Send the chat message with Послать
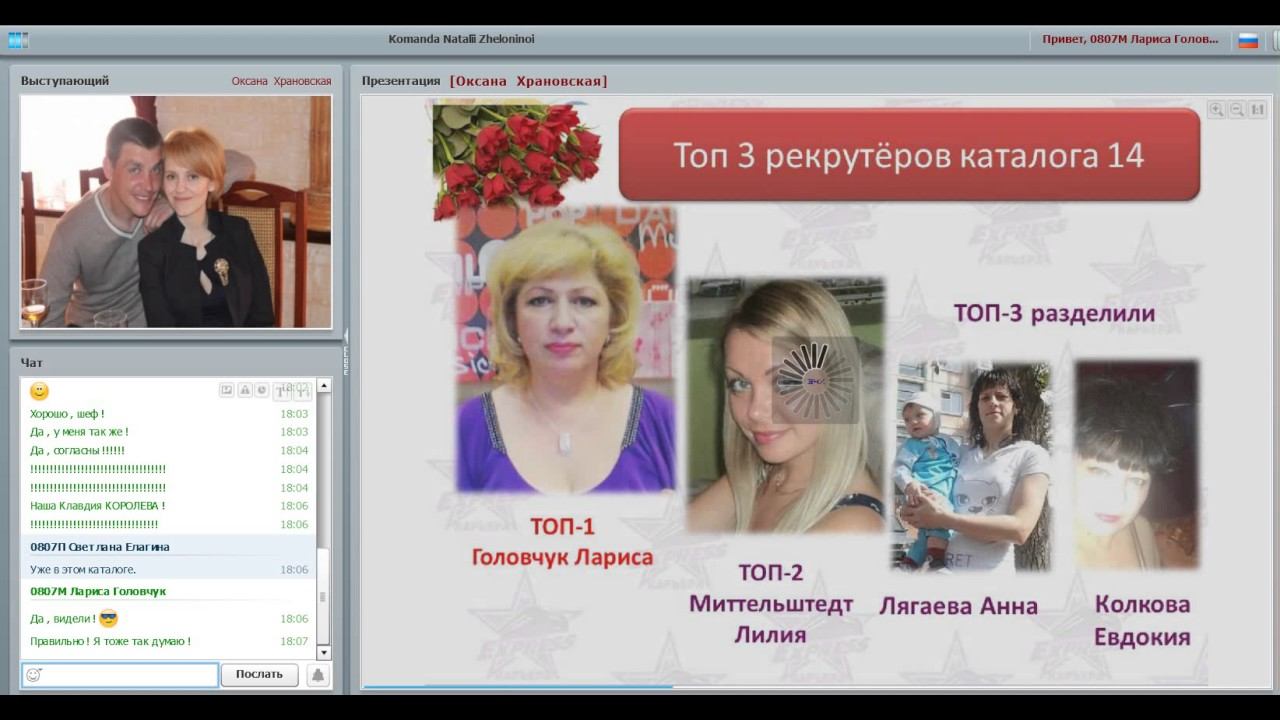Screen dimensions: 1280x720 [259, 674]
